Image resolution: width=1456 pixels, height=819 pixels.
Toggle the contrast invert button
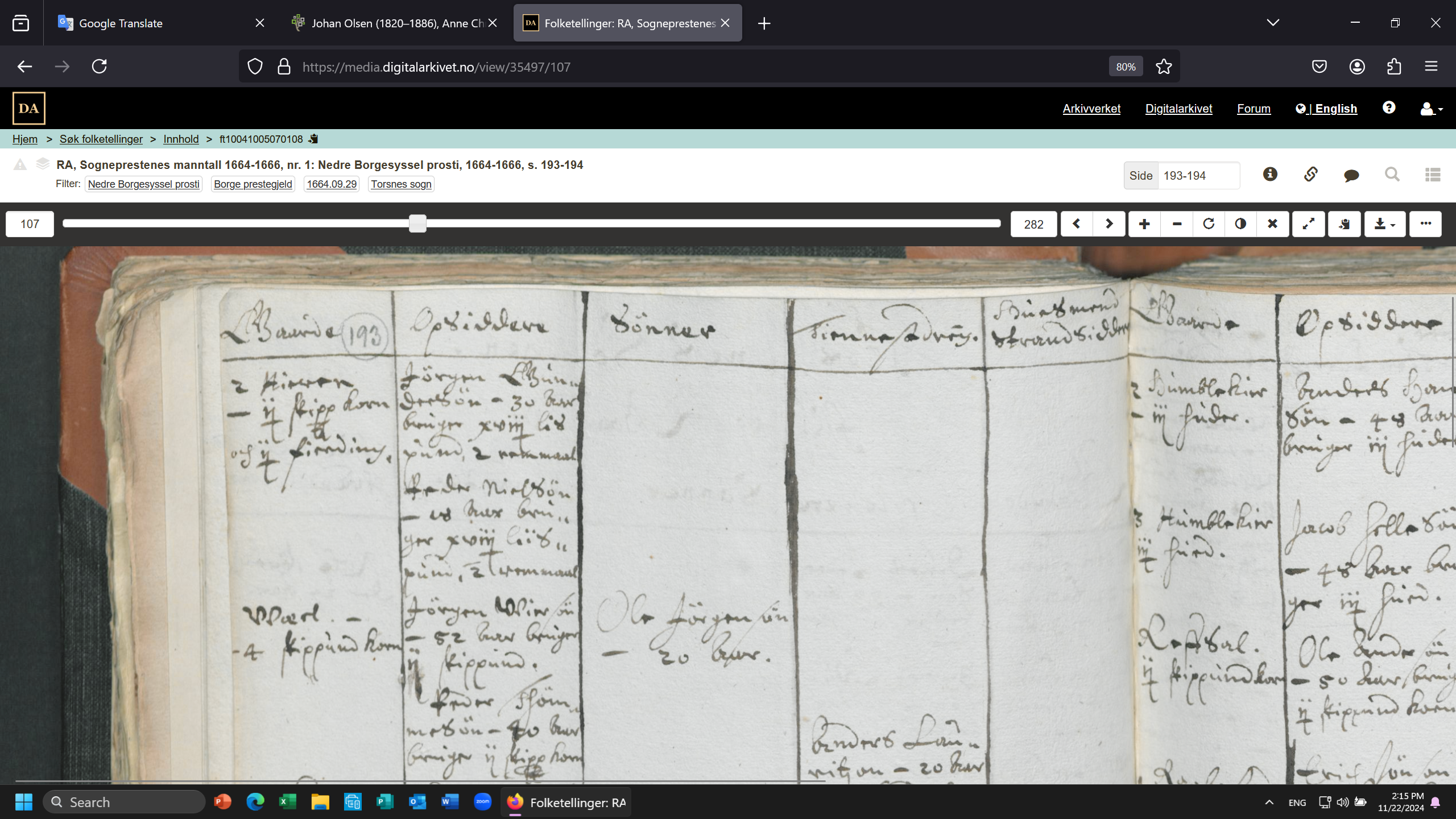(x=1240, y=224)
